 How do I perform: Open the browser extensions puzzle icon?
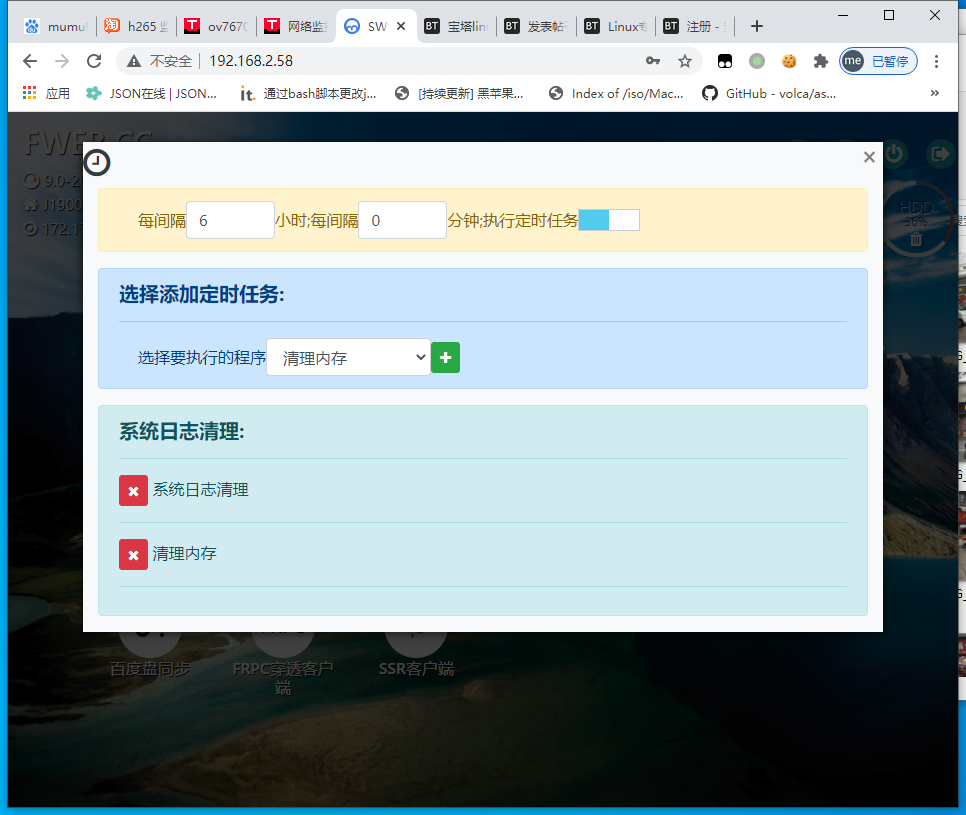(821, 61)
